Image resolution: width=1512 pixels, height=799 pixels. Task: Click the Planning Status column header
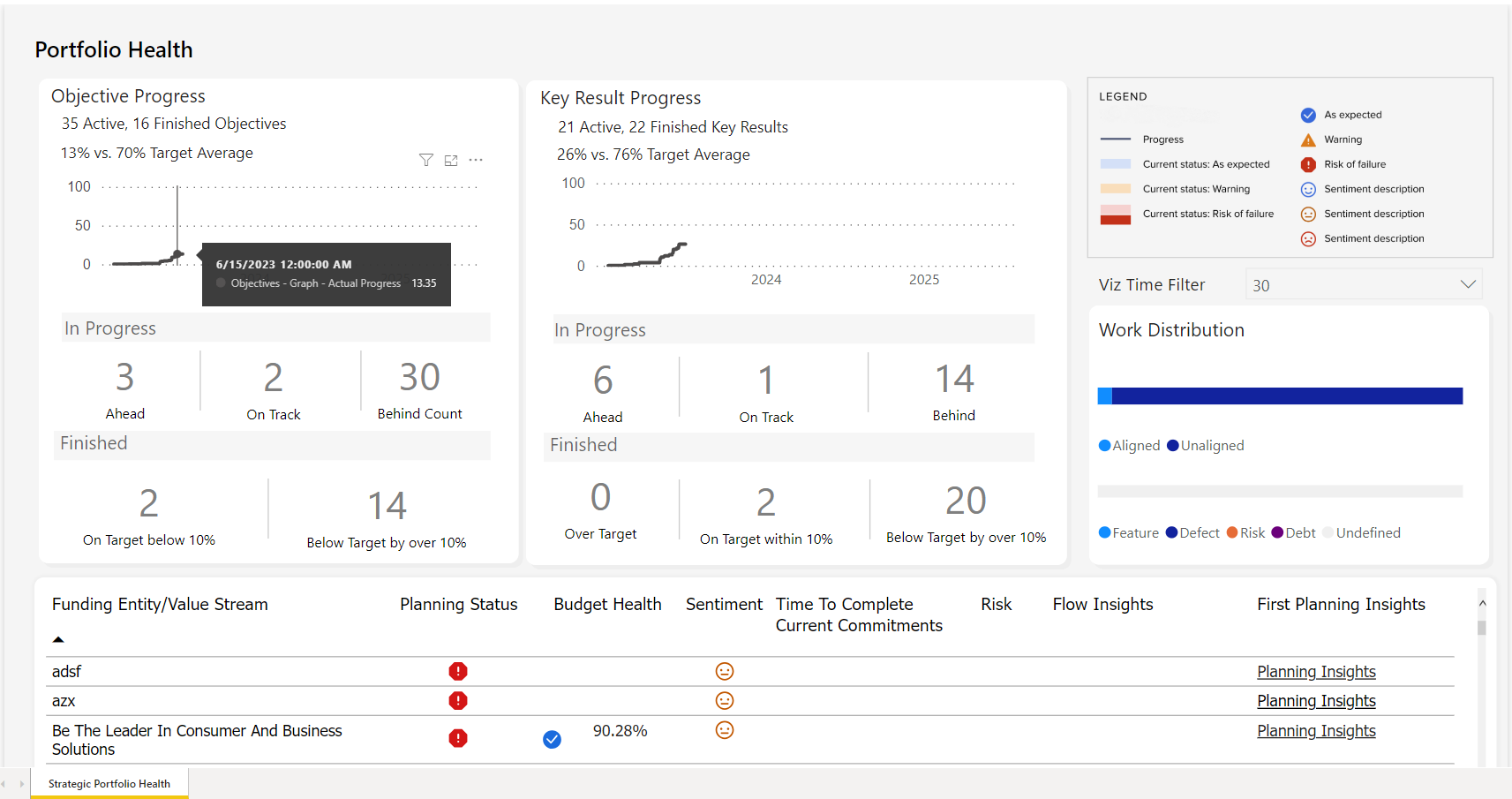(x=458, y=604)
